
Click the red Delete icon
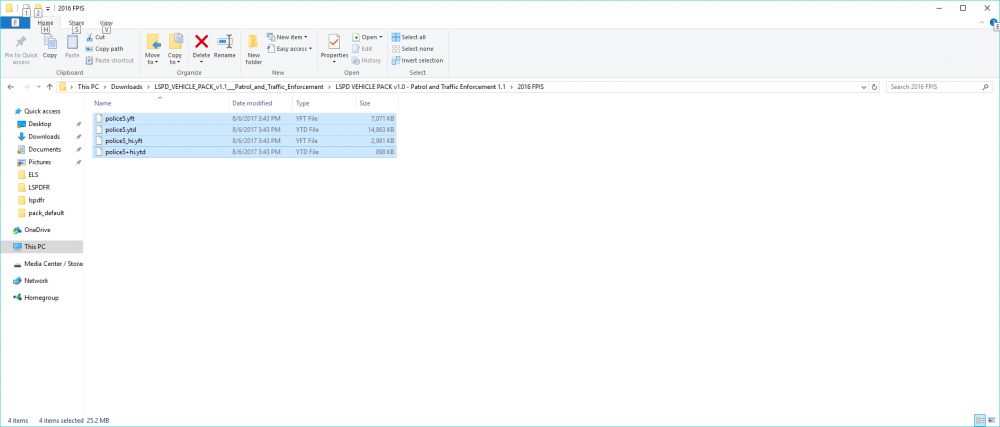(x=202, y=42)
